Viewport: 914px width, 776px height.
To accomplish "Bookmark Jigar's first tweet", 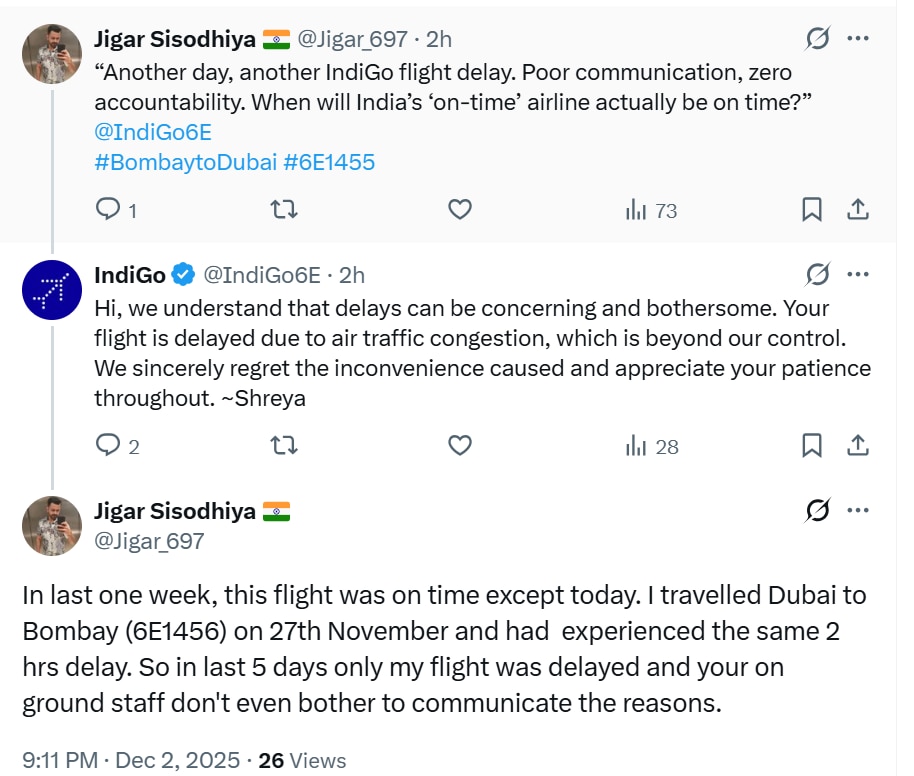I will click(812, 209).
